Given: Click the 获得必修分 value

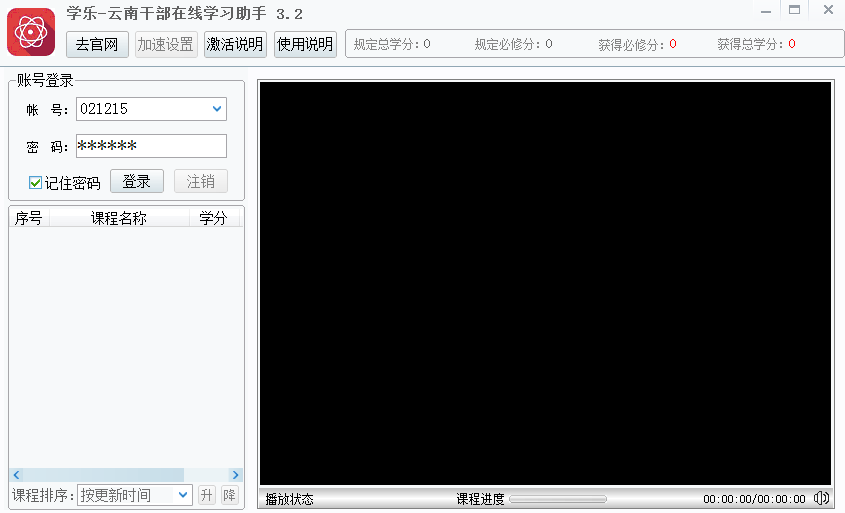Looking at the screenshot, I should [x=673, y=44].
